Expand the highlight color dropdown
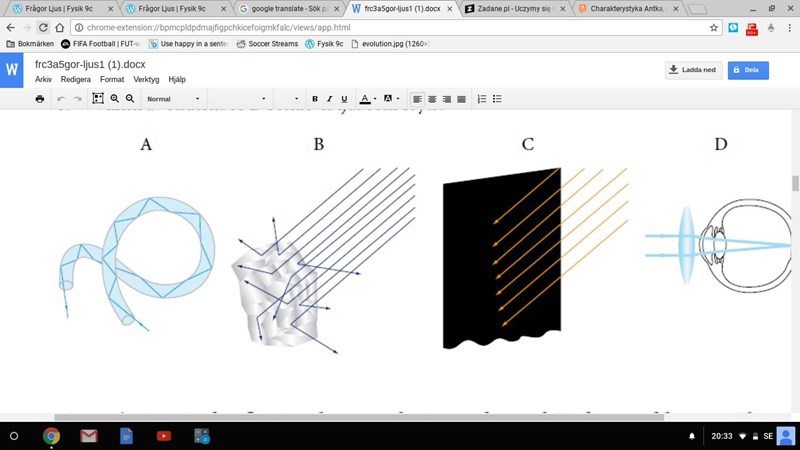The width and height of the screenshot is (800, 450). pos(392,99)
